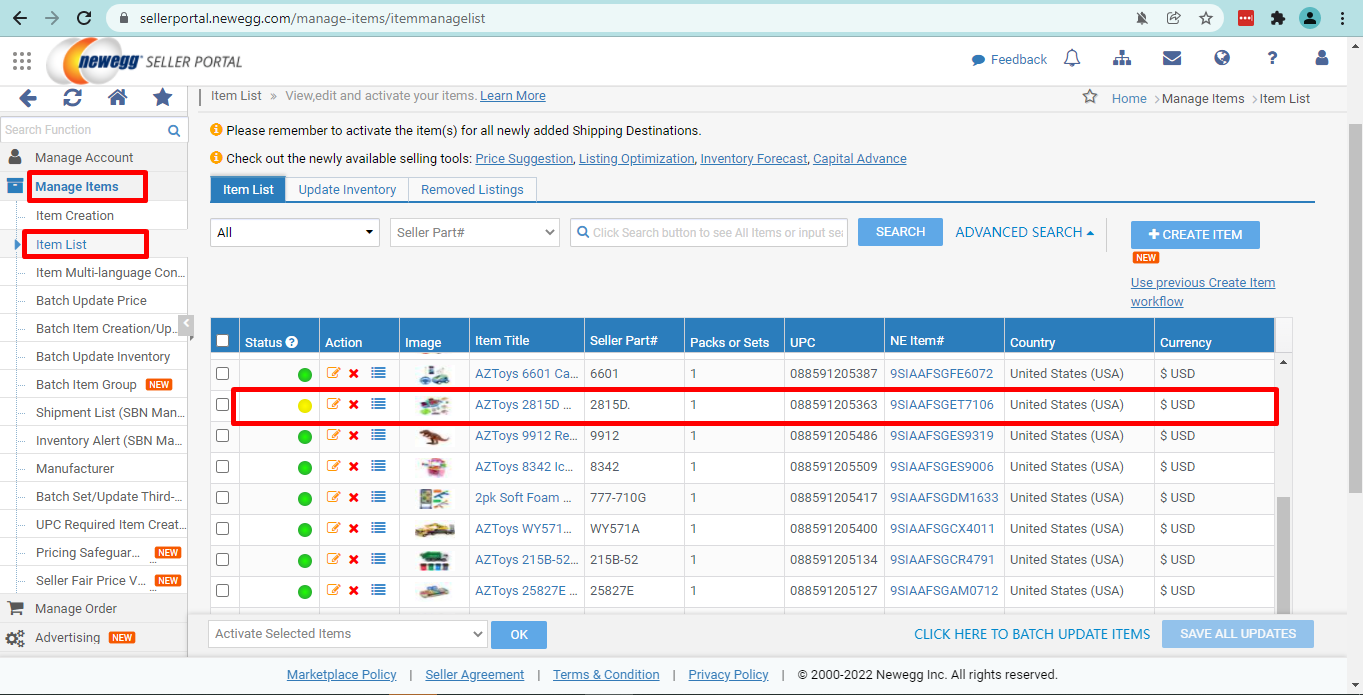Open the envelope messages icon in header

pos(1172,59)
